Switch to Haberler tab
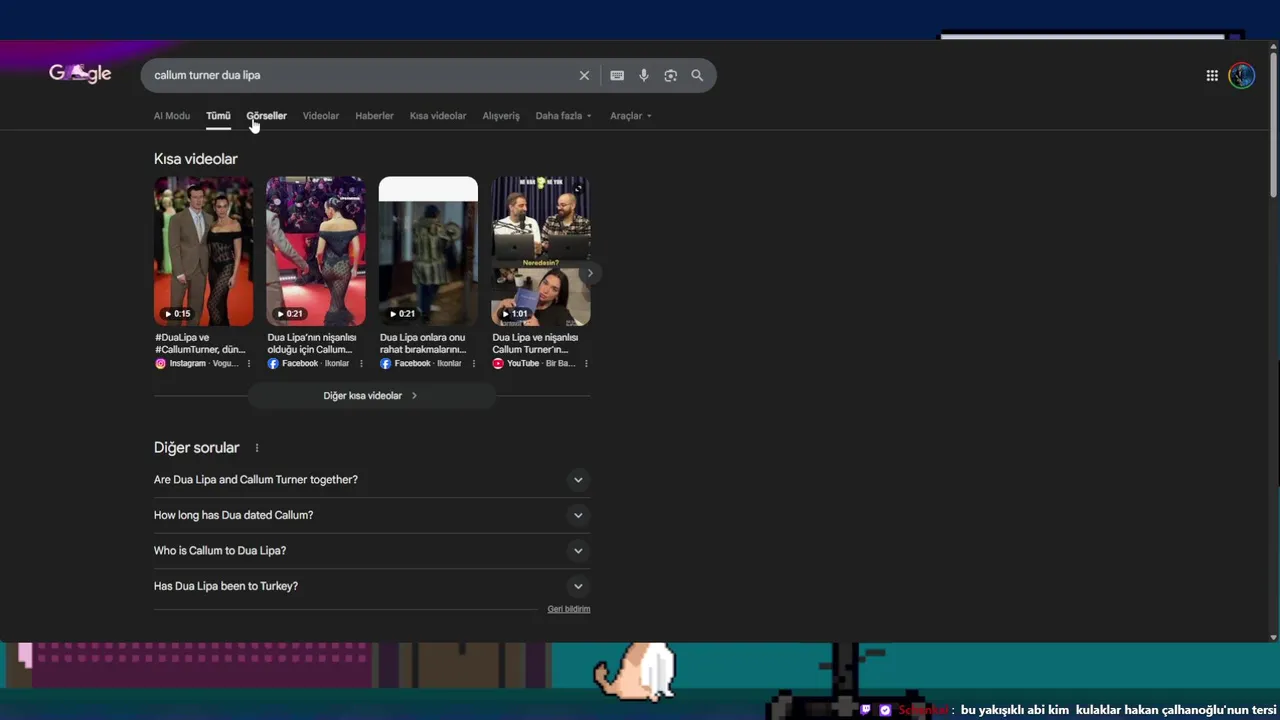The width and height of the screenshot is (1280, 720). click(374, 116)
